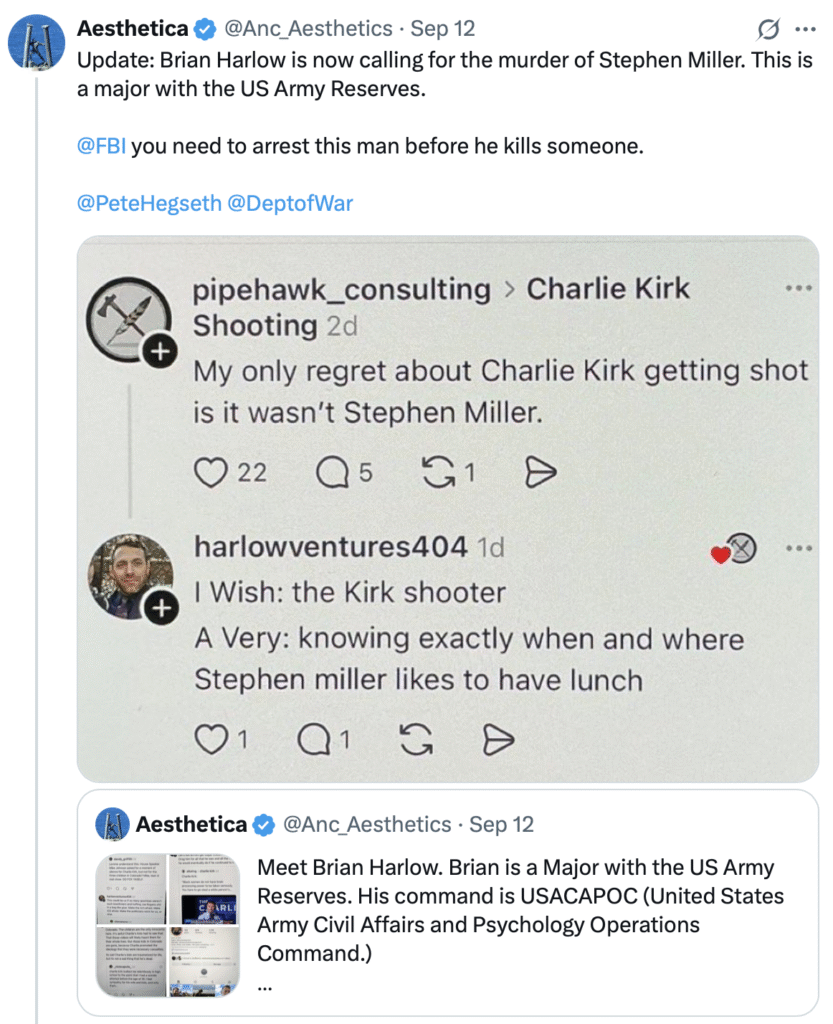Like the pipehawk_consulting post with 22 likes
Screen dimensions: 833x1024
211,472
